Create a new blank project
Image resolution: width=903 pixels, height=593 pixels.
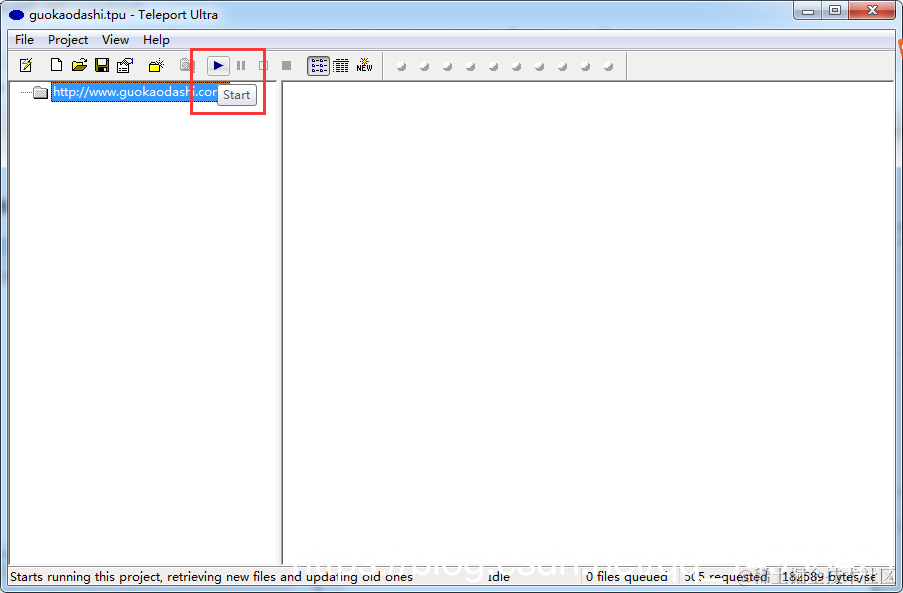pyautogui.click(x=56, y=65)
